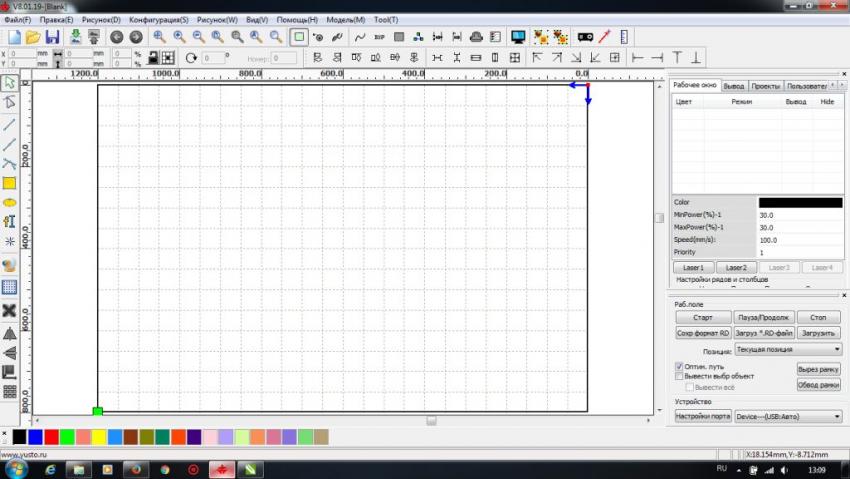The image size is (850, 479).
Task: Click the 'Настройки порта' button
Action: tap(703, 416)
